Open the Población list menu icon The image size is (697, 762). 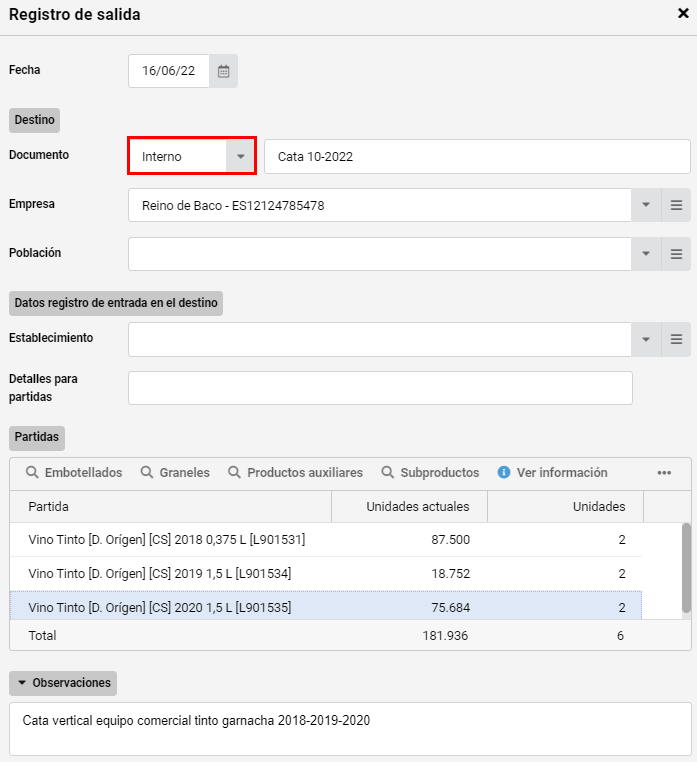pos(676,254)
